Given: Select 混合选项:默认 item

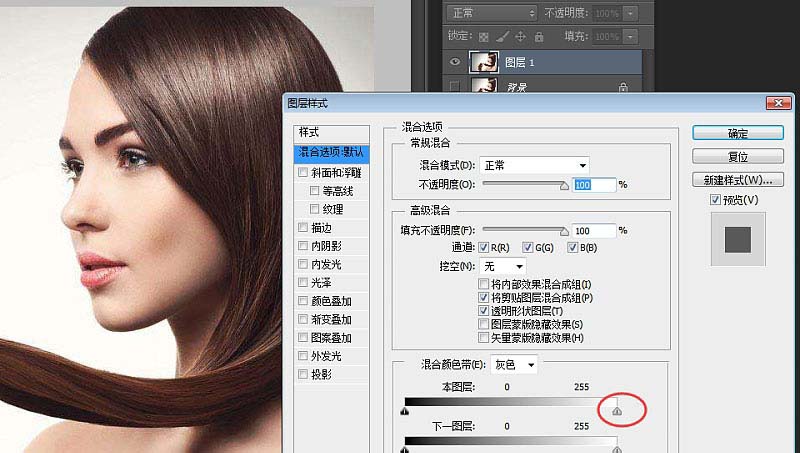Looking at the screenshot, I should click(x=331, y=153).
